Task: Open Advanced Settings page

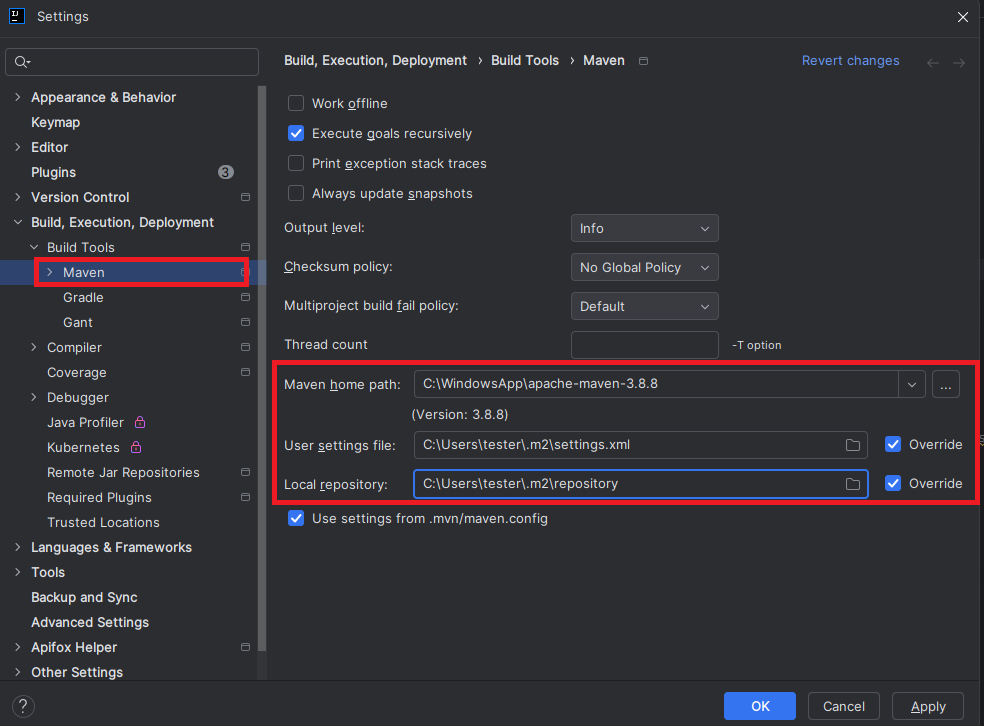Action: [x=90, y=622]
